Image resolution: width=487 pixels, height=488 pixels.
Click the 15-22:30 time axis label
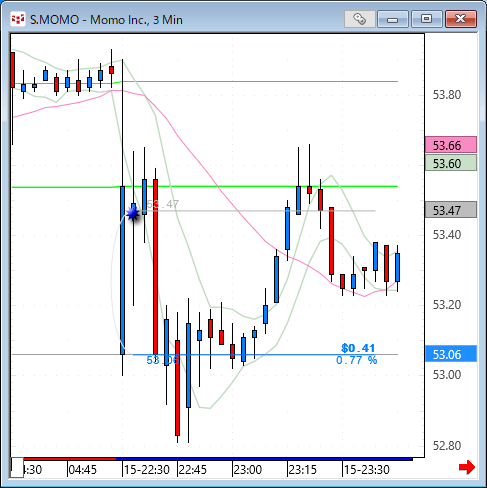(x=147, y=470)
